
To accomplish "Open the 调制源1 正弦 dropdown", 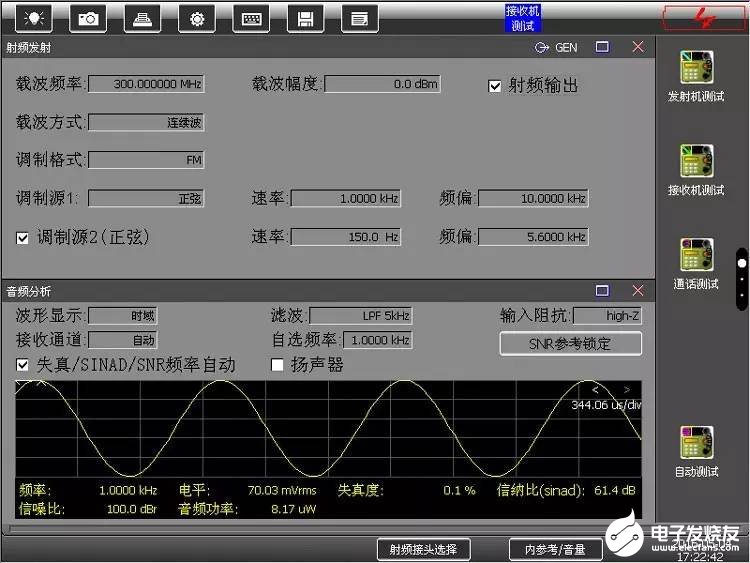I will pos(146,198).
